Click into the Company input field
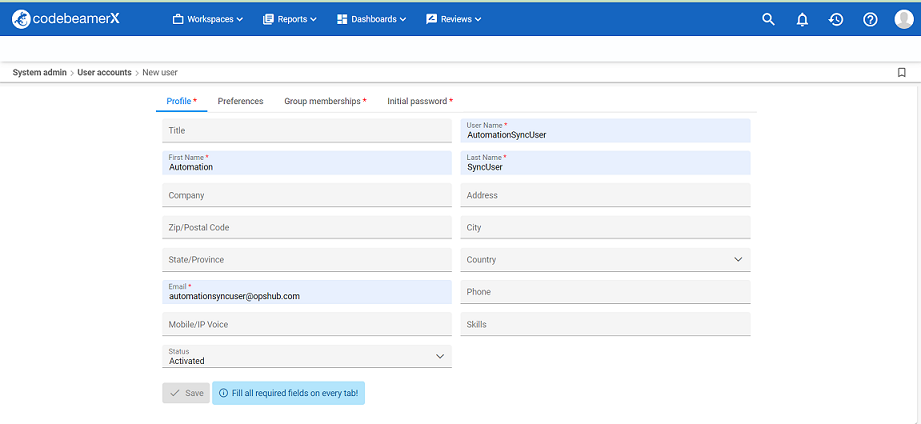This screenshot has width=921, height=424. [x=306, y=195]
